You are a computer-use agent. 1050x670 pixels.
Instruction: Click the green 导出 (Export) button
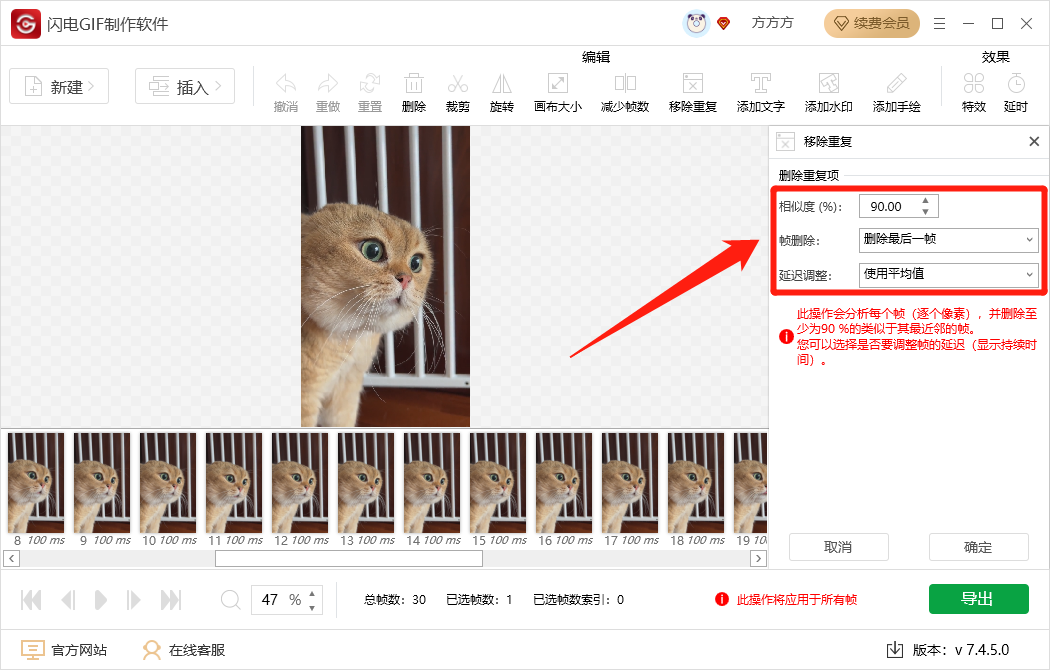(978, 598)
